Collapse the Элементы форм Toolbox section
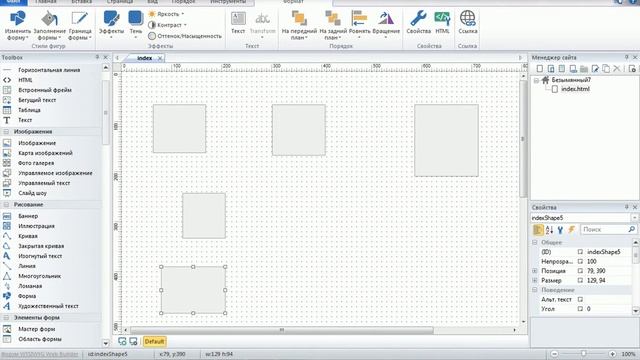 tap(6, 317)
